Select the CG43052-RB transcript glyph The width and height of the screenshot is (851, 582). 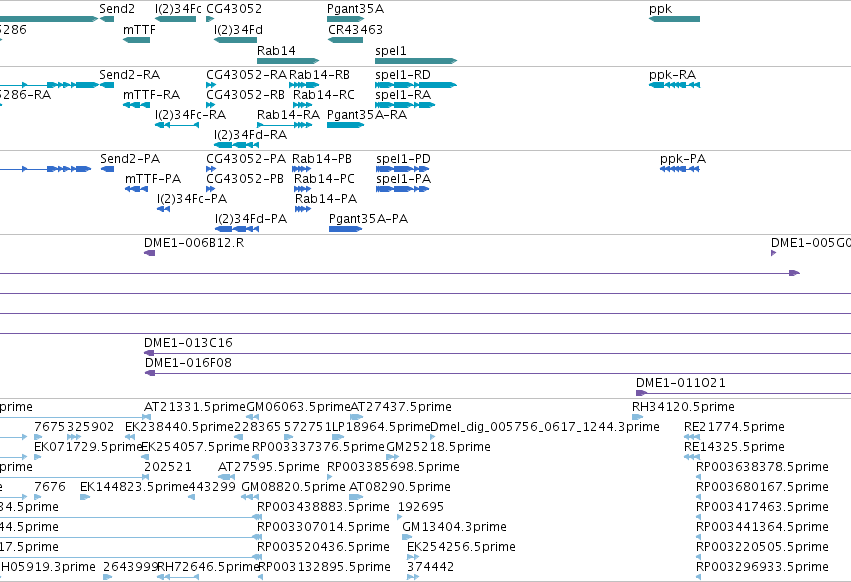click(211, 105)
